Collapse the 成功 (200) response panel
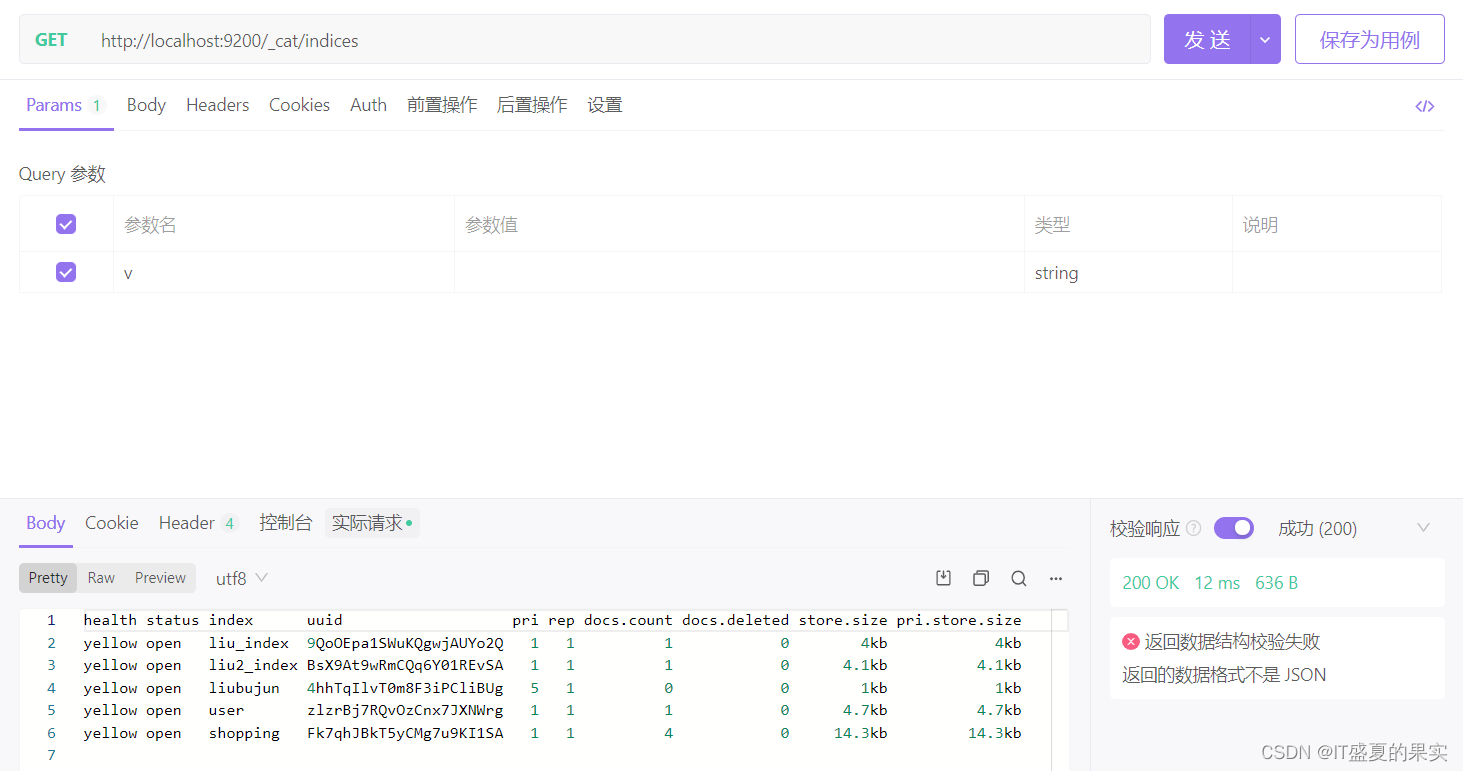 (1423, 528)
